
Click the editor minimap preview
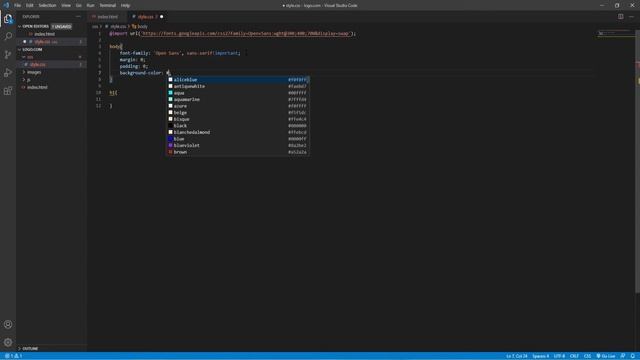616,33
